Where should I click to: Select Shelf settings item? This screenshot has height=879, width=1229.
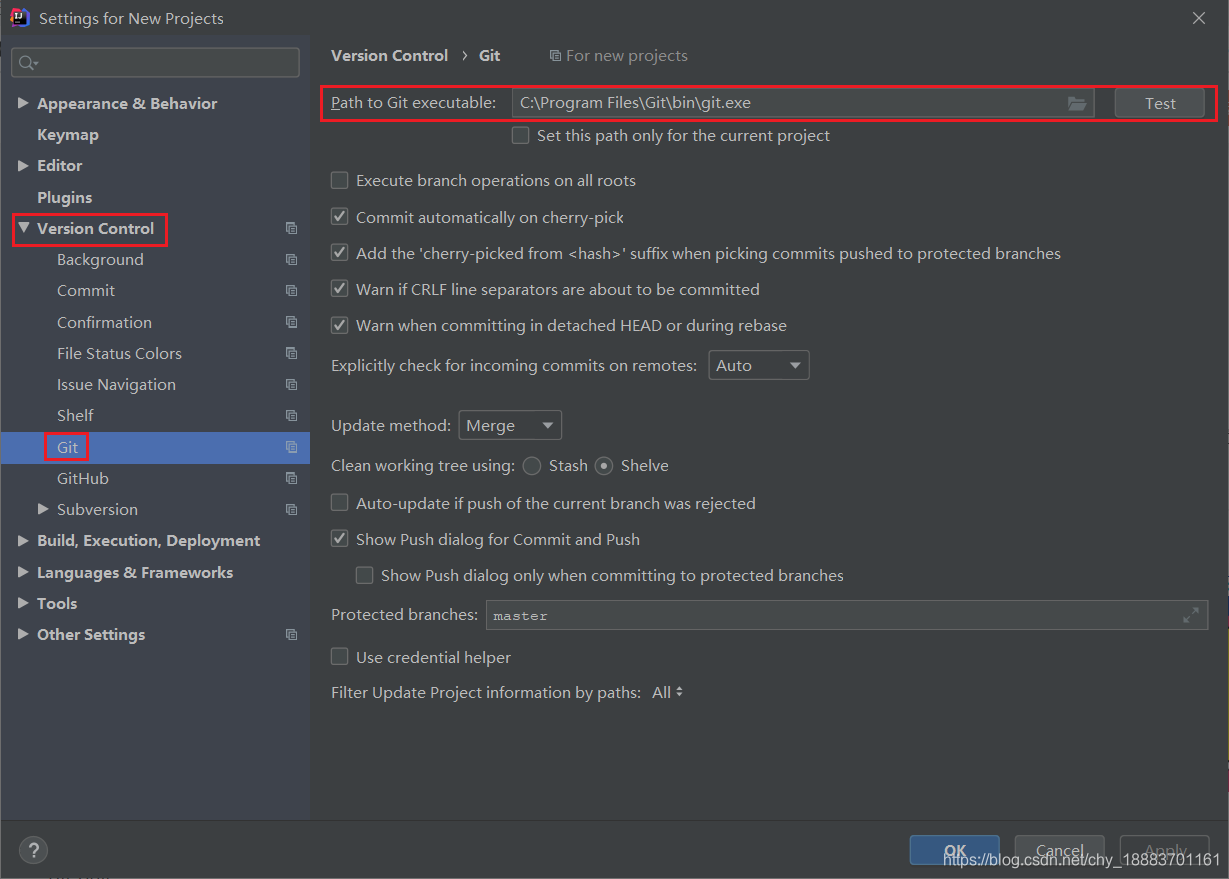(x=75, y=415)
